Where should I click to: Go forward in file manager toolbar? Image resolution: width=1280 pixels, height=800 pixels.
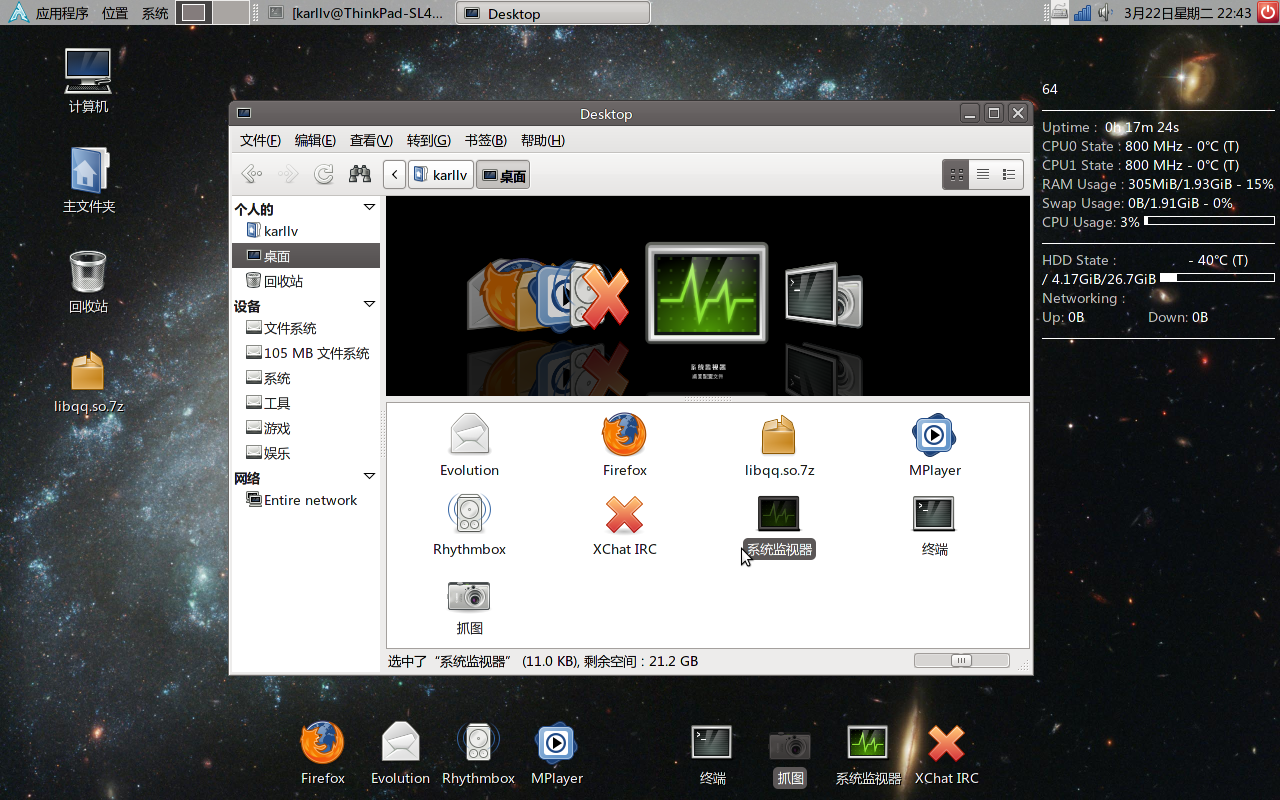click(288, 175)
